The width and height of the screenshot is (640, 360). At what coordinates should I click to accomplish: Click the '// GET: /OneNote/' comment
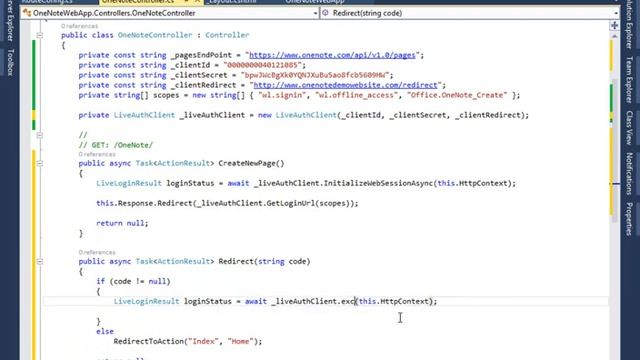[116, 145]
